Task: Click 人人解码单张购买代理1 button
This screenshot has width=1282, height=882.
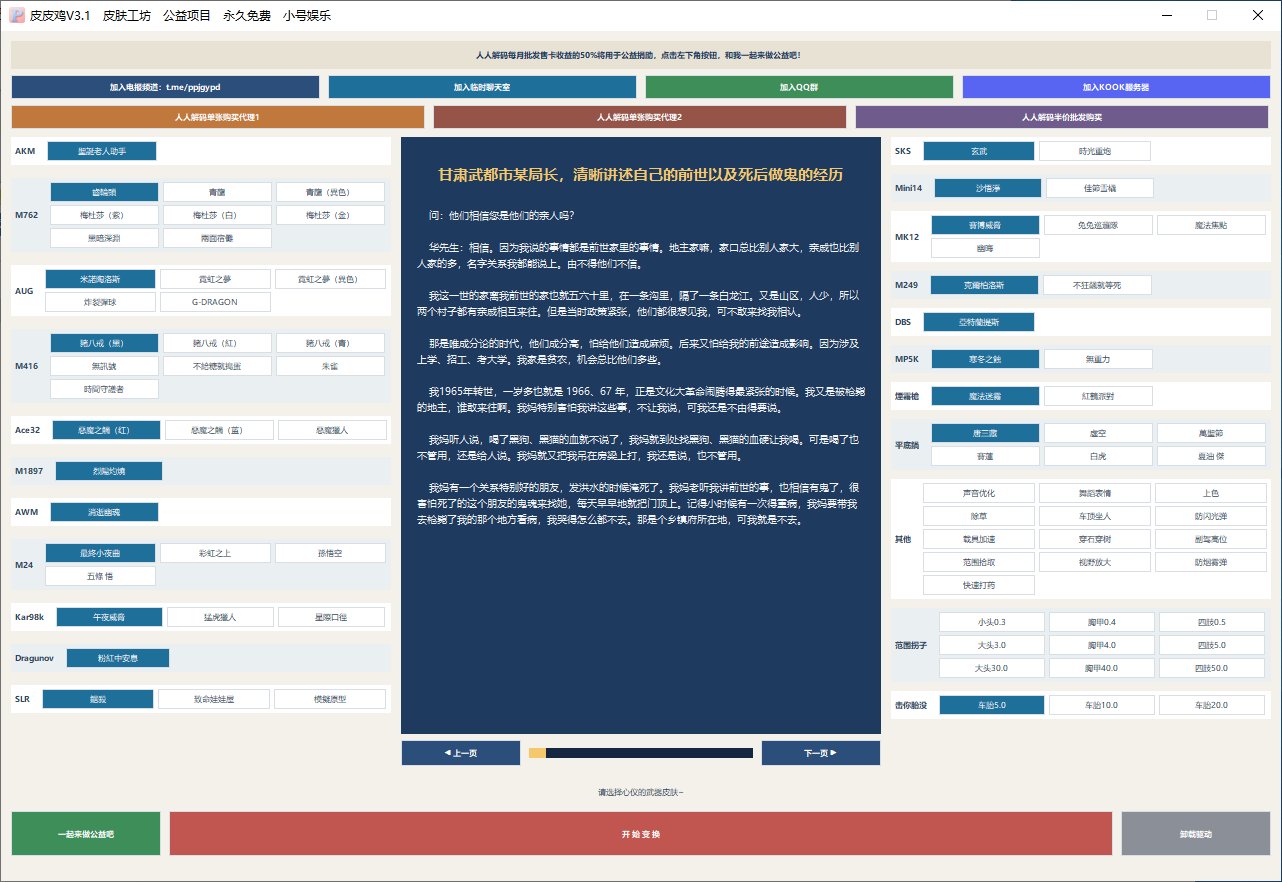Action: (x=218, y=117)
